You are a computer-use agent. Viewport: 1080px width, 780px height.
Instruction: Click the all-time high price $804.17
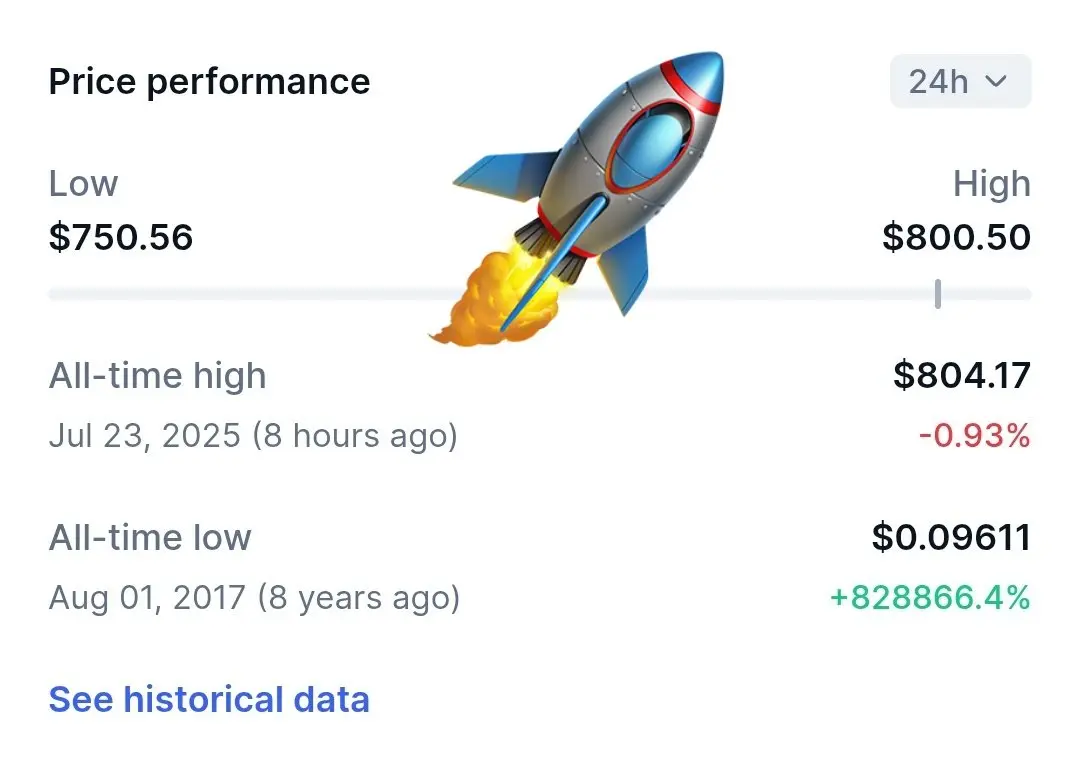pyautogui.click(x=962, y=376)
